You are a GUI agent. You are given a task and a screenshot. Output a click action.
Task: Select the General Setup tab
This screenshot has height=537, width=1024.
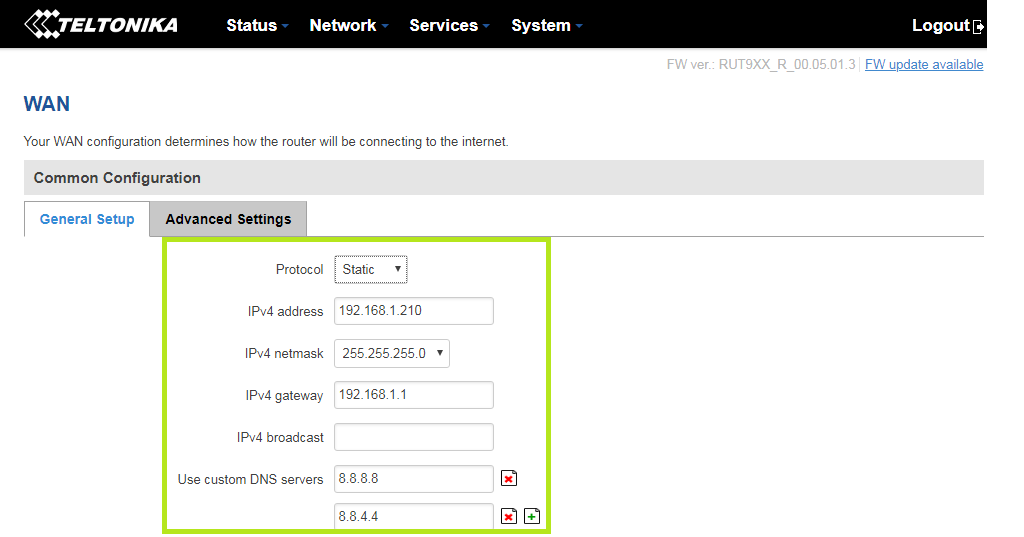click(87, 219)
